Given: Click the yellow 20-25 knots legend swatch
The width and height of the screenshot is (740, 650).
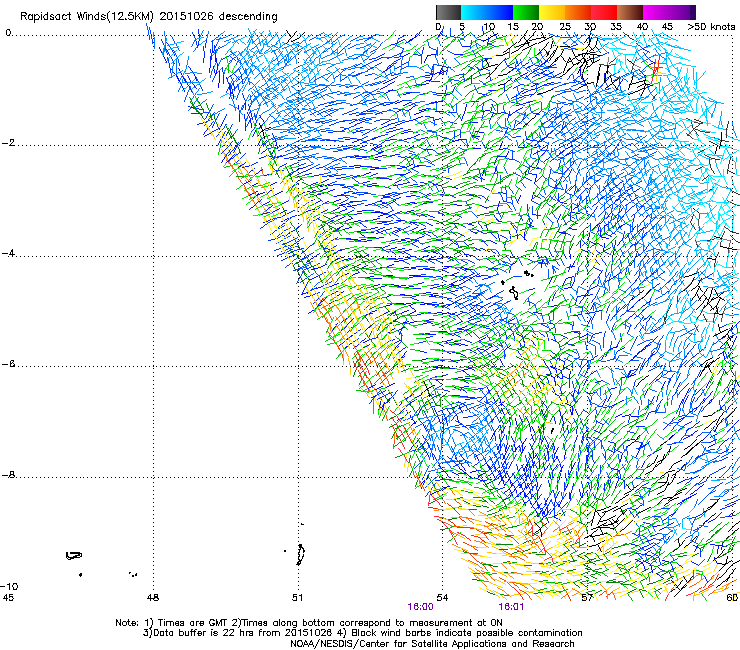Looking at the screenshot, I should tap(552, 12).
